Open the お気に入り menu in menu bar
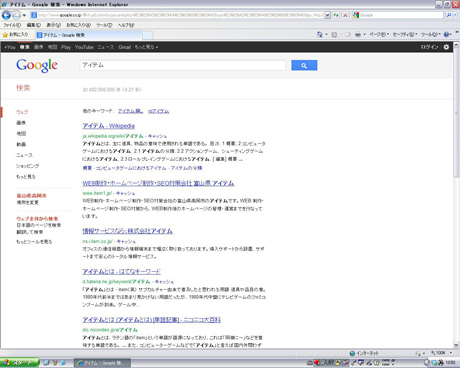Image resolution: width=460 pixels, height=368 pixels. (78, 25)
